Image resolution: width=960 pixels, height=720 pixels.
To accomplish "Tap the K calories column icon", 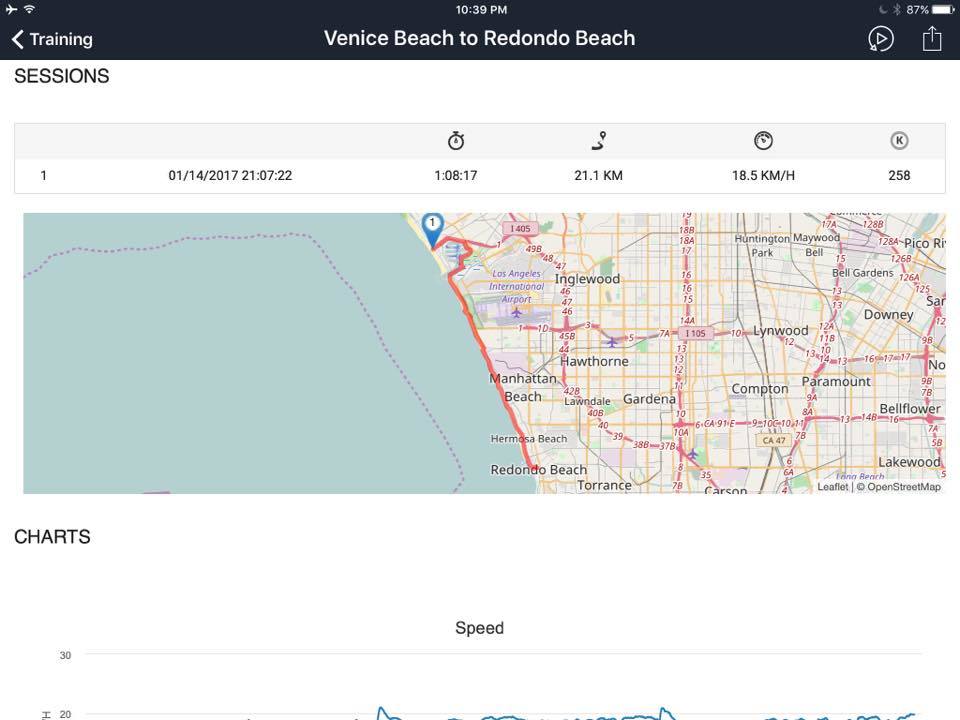I will (899, 141).
